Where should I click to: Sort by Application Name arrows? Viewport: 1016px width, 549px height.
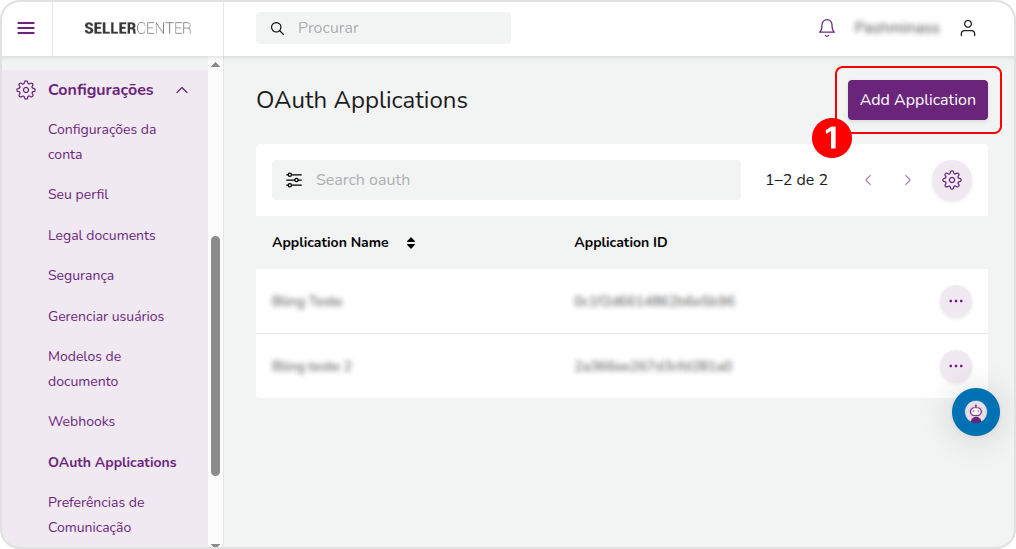click(x=411, y=243)
